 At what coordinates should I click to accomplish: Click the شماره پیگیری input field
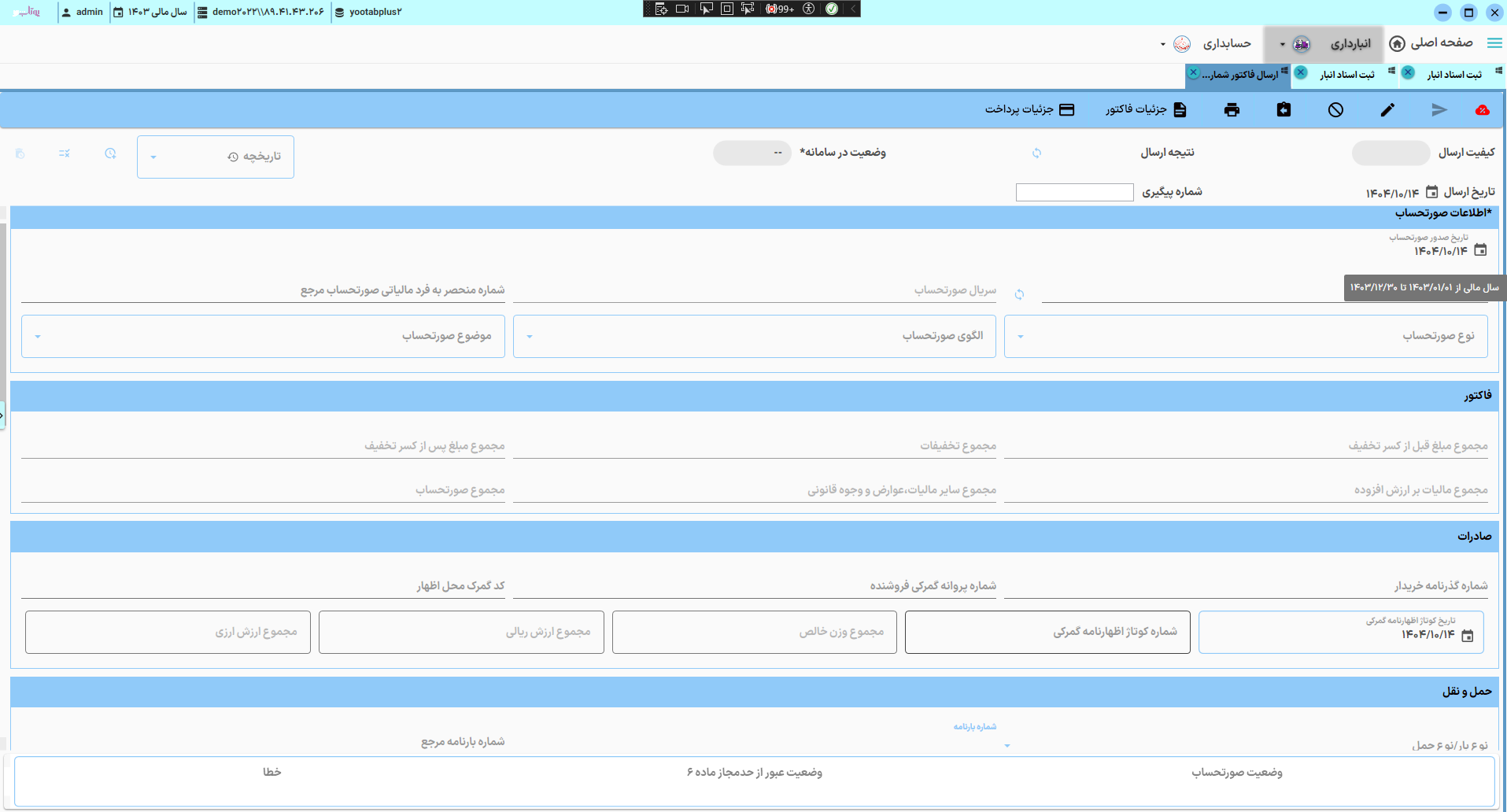[1074, 193]
